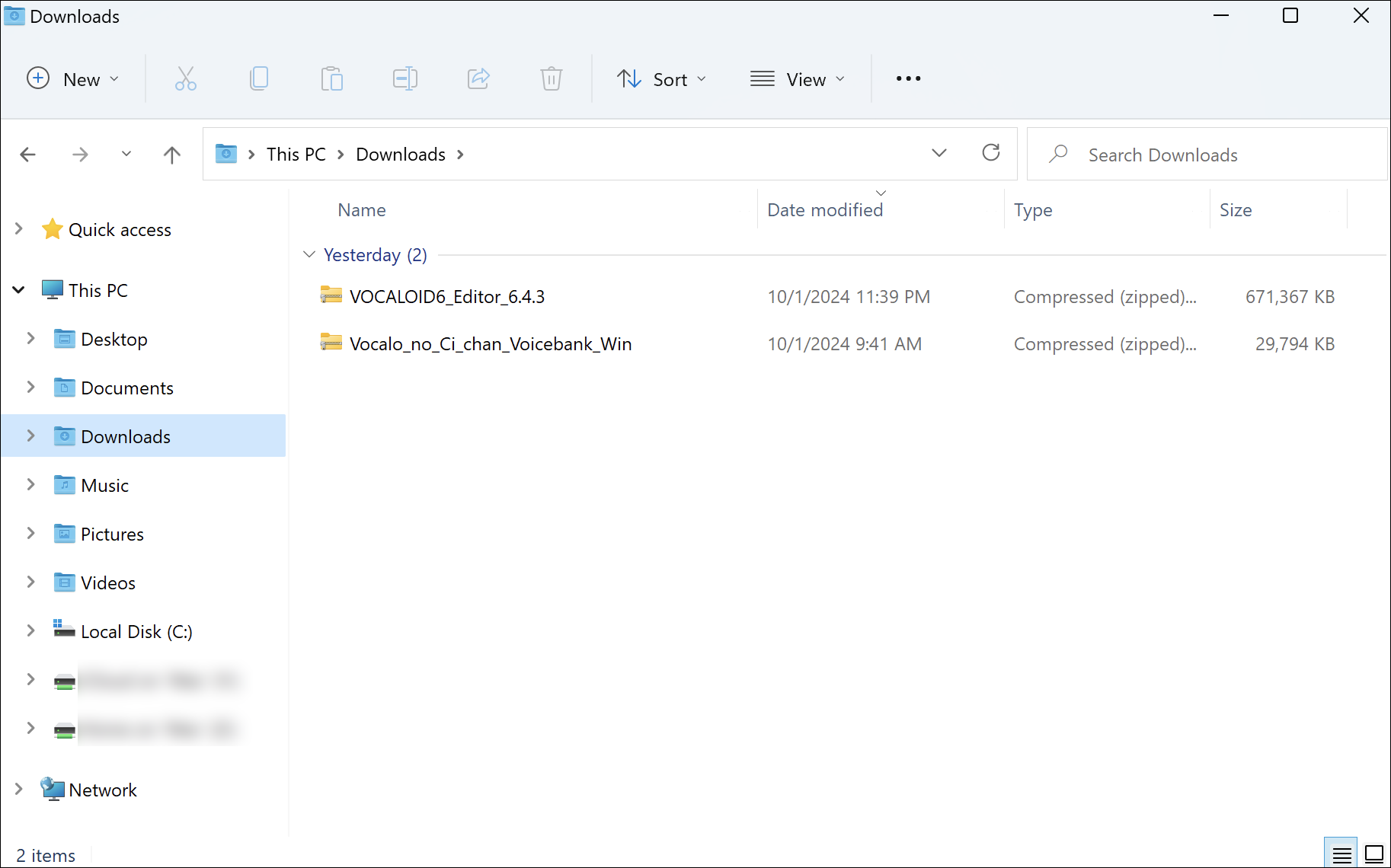The width and height of the screenshot is (1391, 868).
Task: Navigate to This PC via breadcrumb
Action: [295, 154]
